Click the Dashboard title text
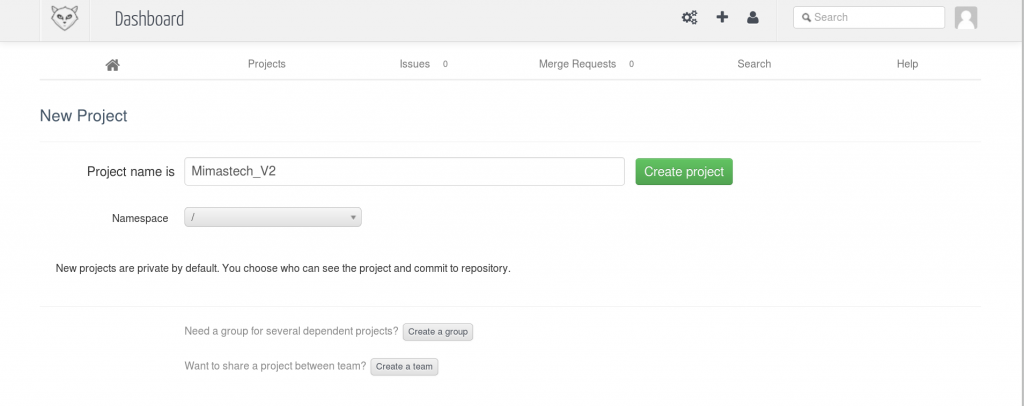The width and height of the screenshot is (1024, 406). tap(150, 19)
